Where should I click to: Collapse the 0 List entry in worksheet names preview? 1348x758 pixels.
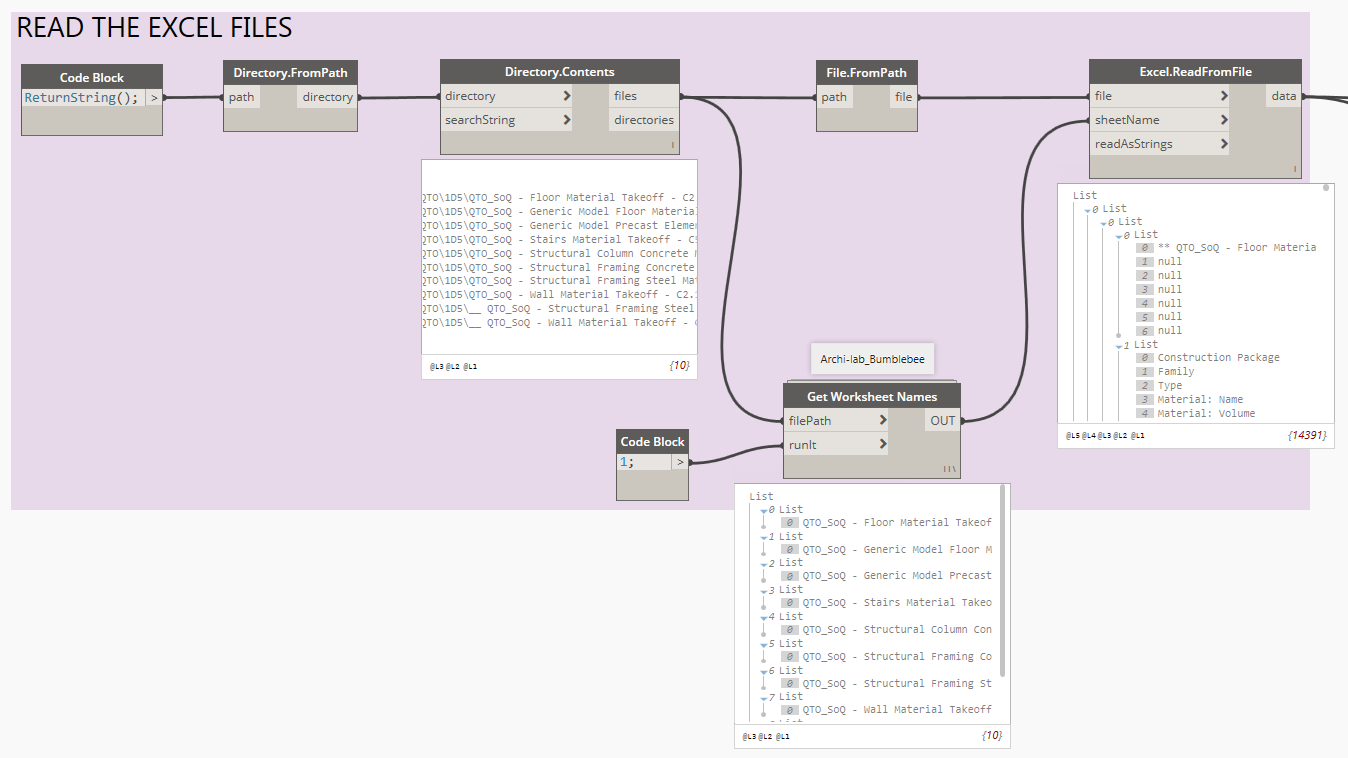(764, 509)
